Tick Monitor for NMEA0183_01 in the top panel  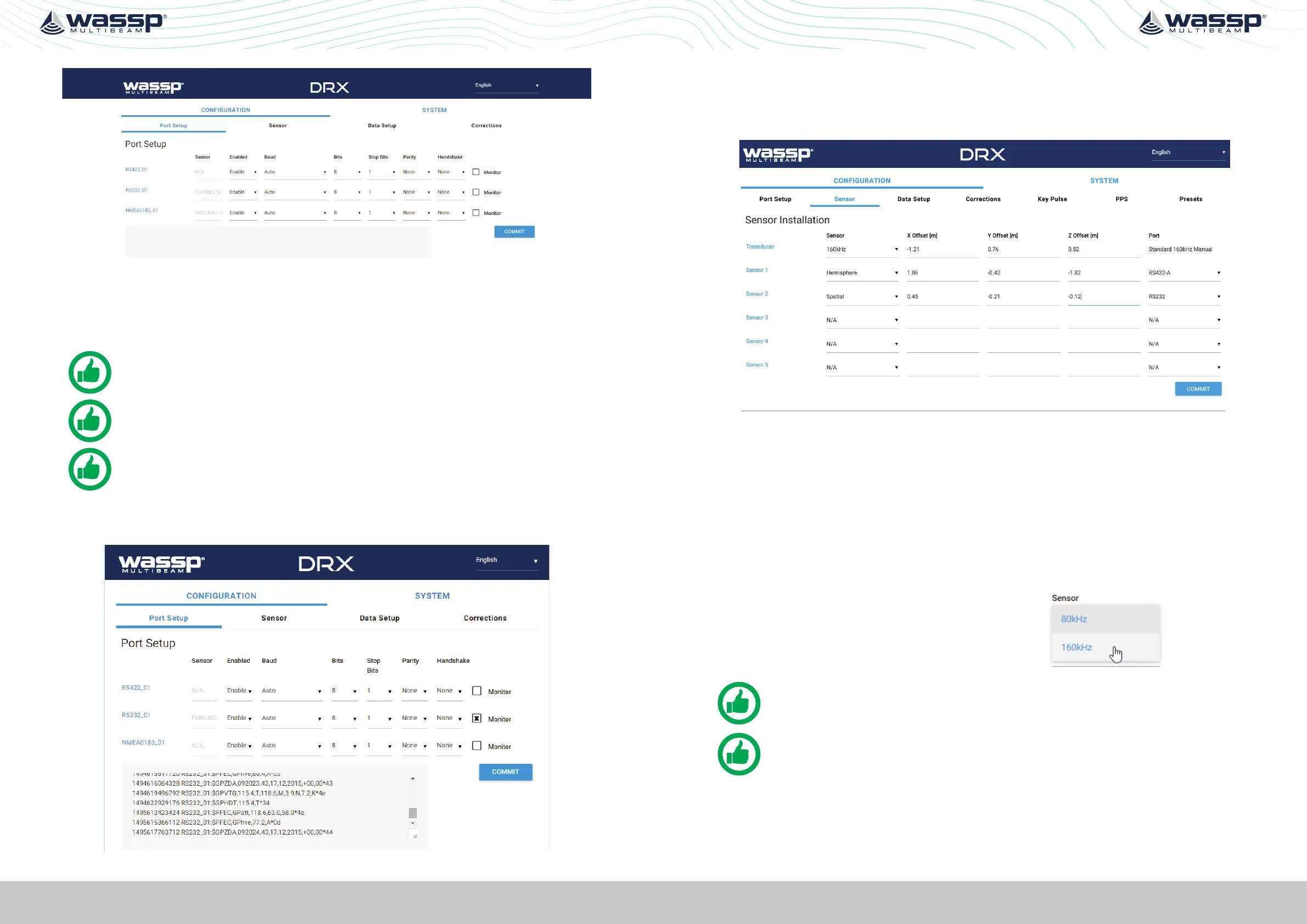[x=476, y=213]
